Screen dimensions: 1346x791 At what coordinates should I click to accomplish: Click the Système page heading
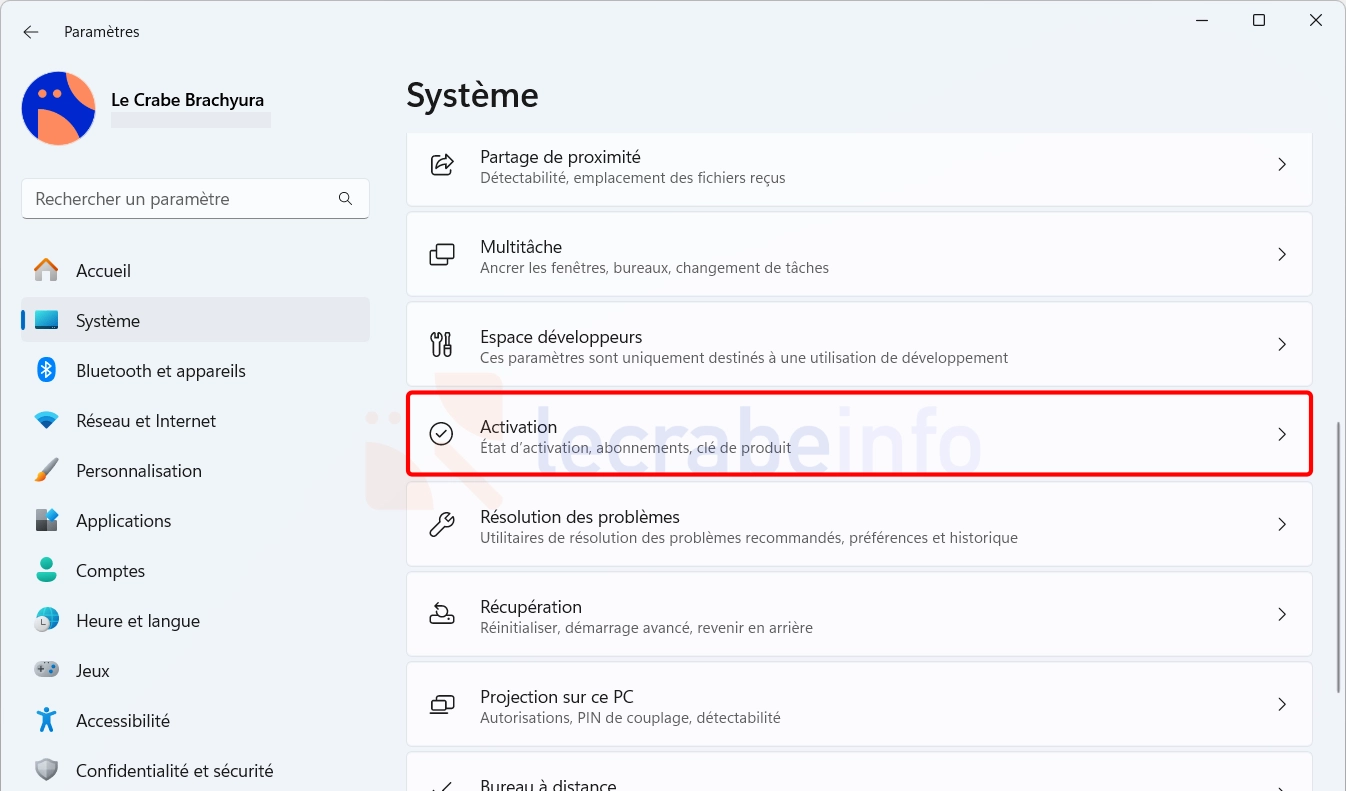click(472, 95)
